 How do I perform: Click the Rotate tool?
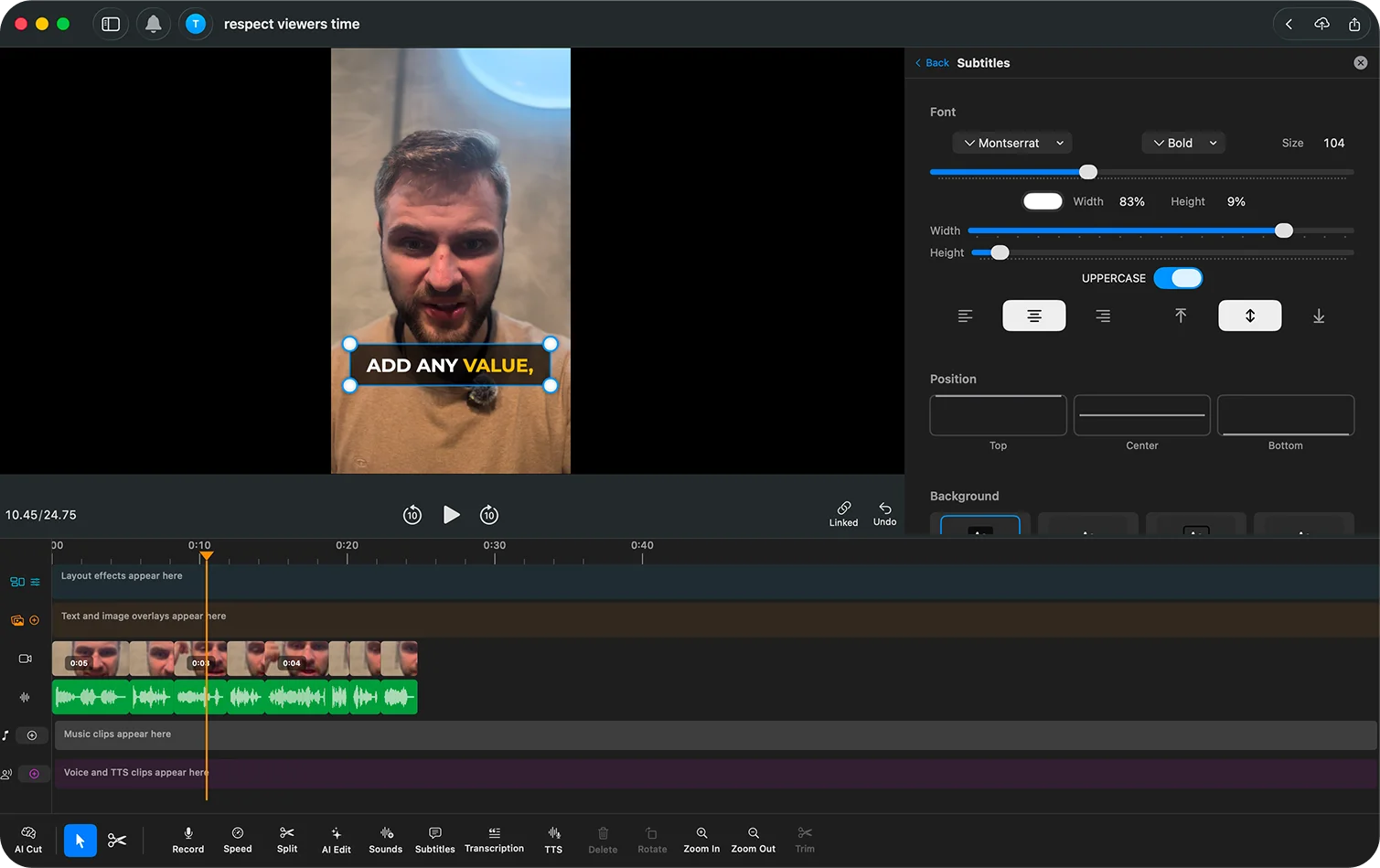[x=652, y=840]
